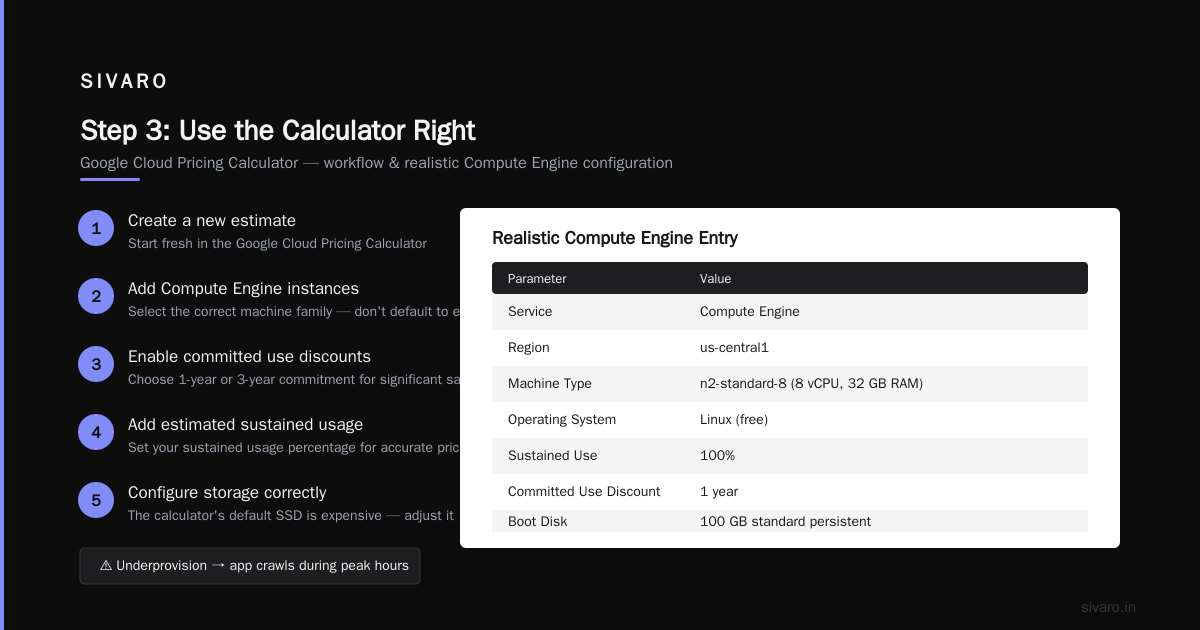
Task: Click the 'Select the correct machine family' description
Action: [294, 311]
